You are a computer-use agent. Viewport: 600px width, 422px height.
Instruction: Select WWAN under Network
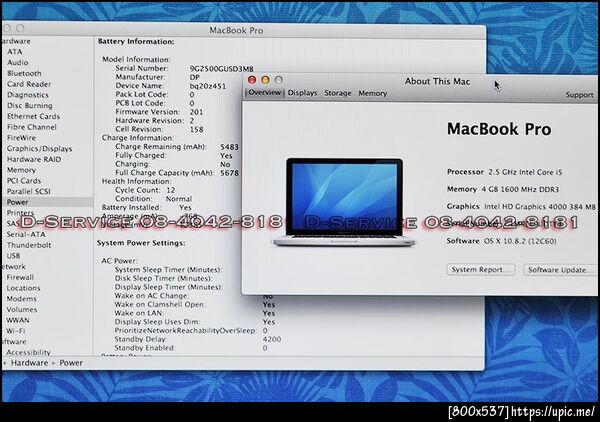pyautogui.click(x=18, y=320)
